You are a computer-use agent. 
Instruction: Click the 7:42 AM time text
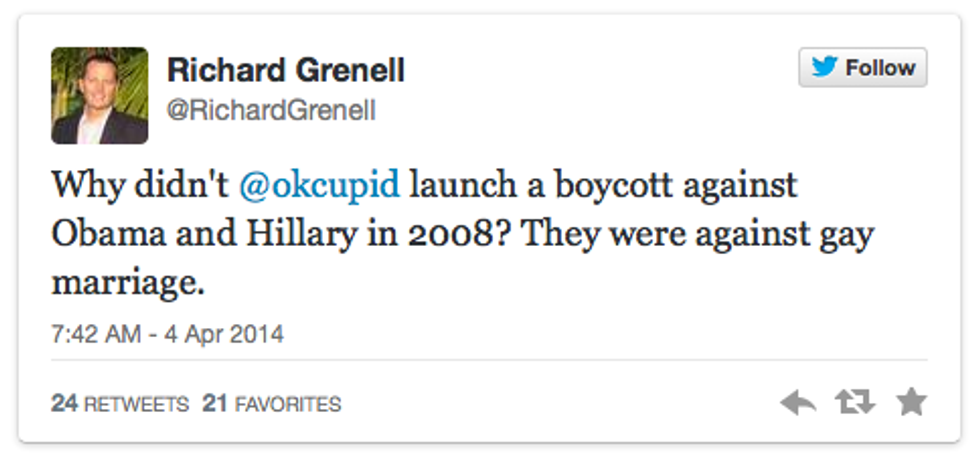(x=95, y=335)
